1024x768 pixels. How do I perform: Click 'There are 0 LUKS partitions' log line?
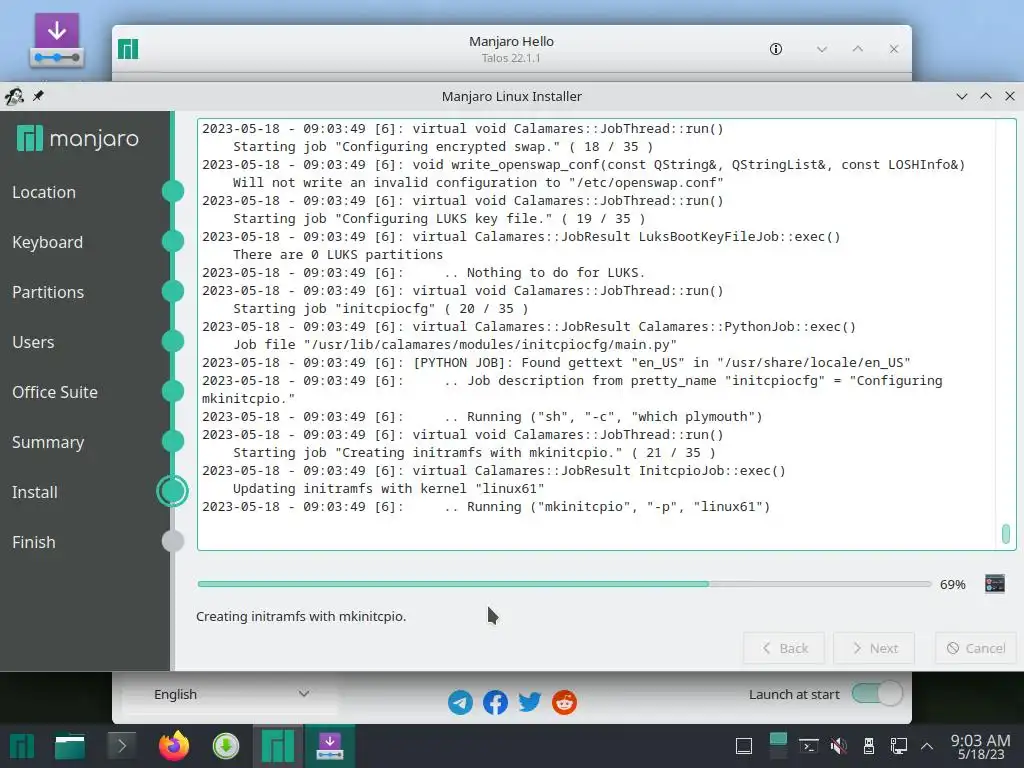338,255
